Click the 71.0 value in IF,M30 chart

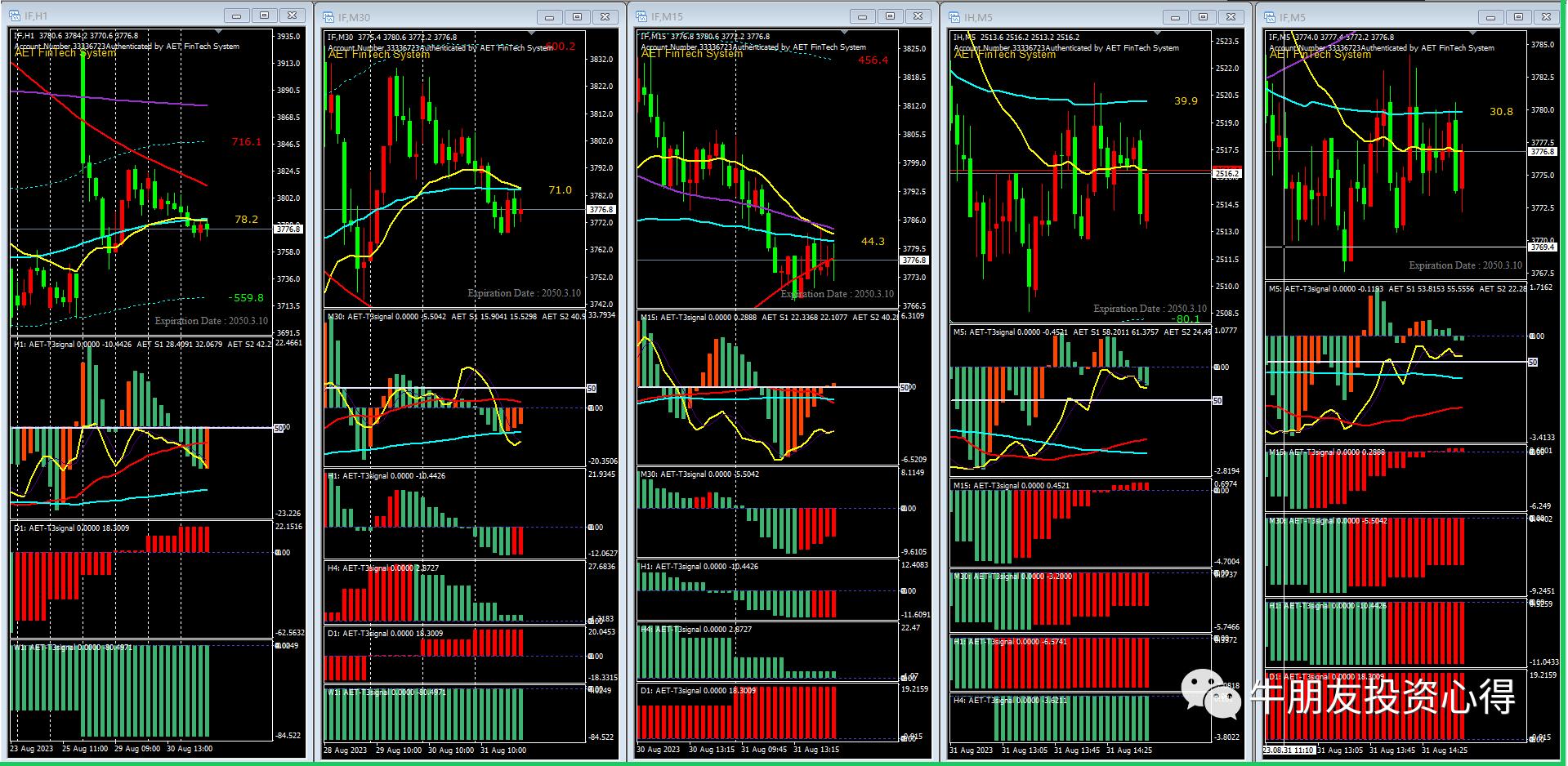560,190
